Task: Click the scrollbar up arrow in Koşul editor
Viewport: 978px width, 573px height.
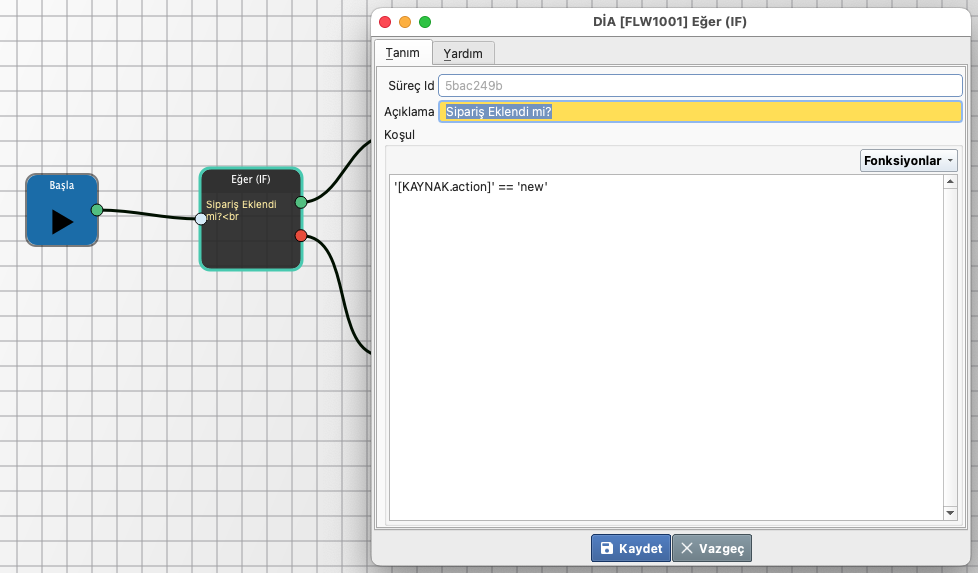Action: point(950,182)
